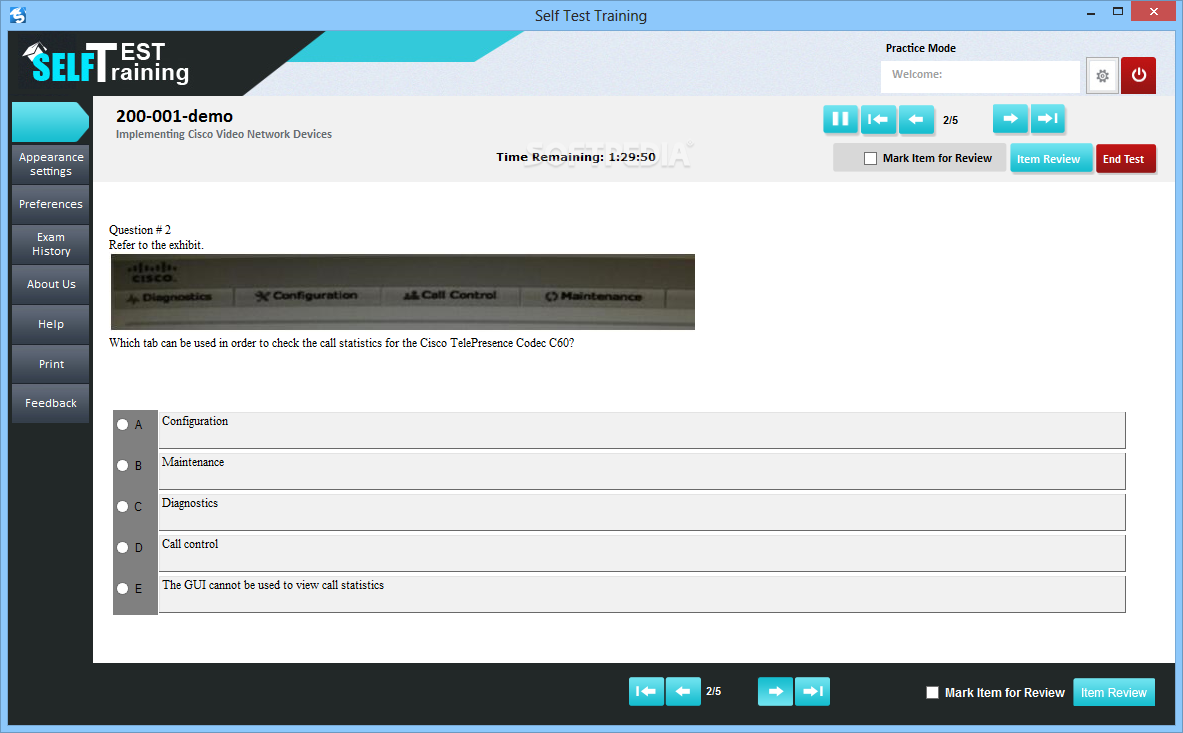Pause the test timer
The height and width of the screenshot is (733, 1183).
pyautogui.click(x=840, y=119)
